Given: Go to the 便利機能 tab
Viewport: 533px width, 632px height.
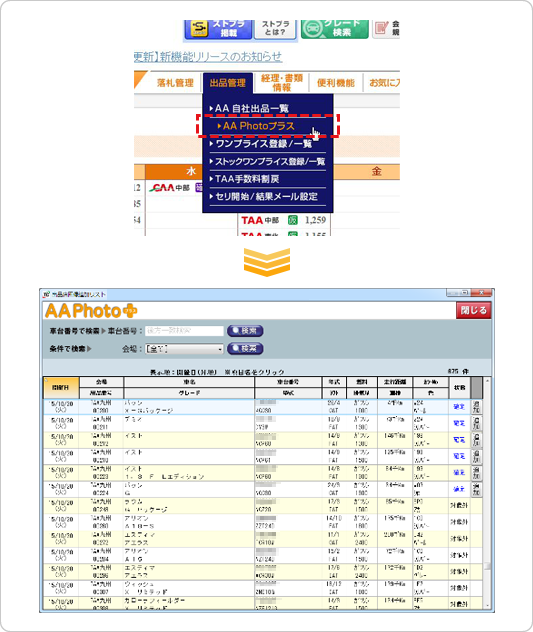Looking at the screenshot, I should click(x=336, y=83).
